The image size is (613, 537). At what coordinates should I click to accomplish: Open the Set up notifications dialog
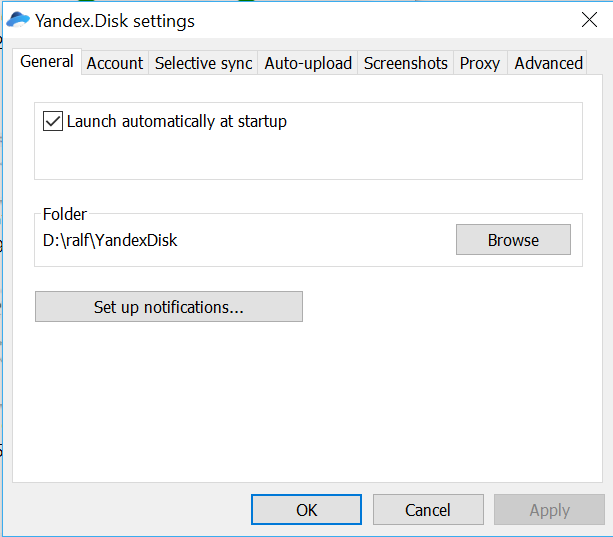(169, 307)
